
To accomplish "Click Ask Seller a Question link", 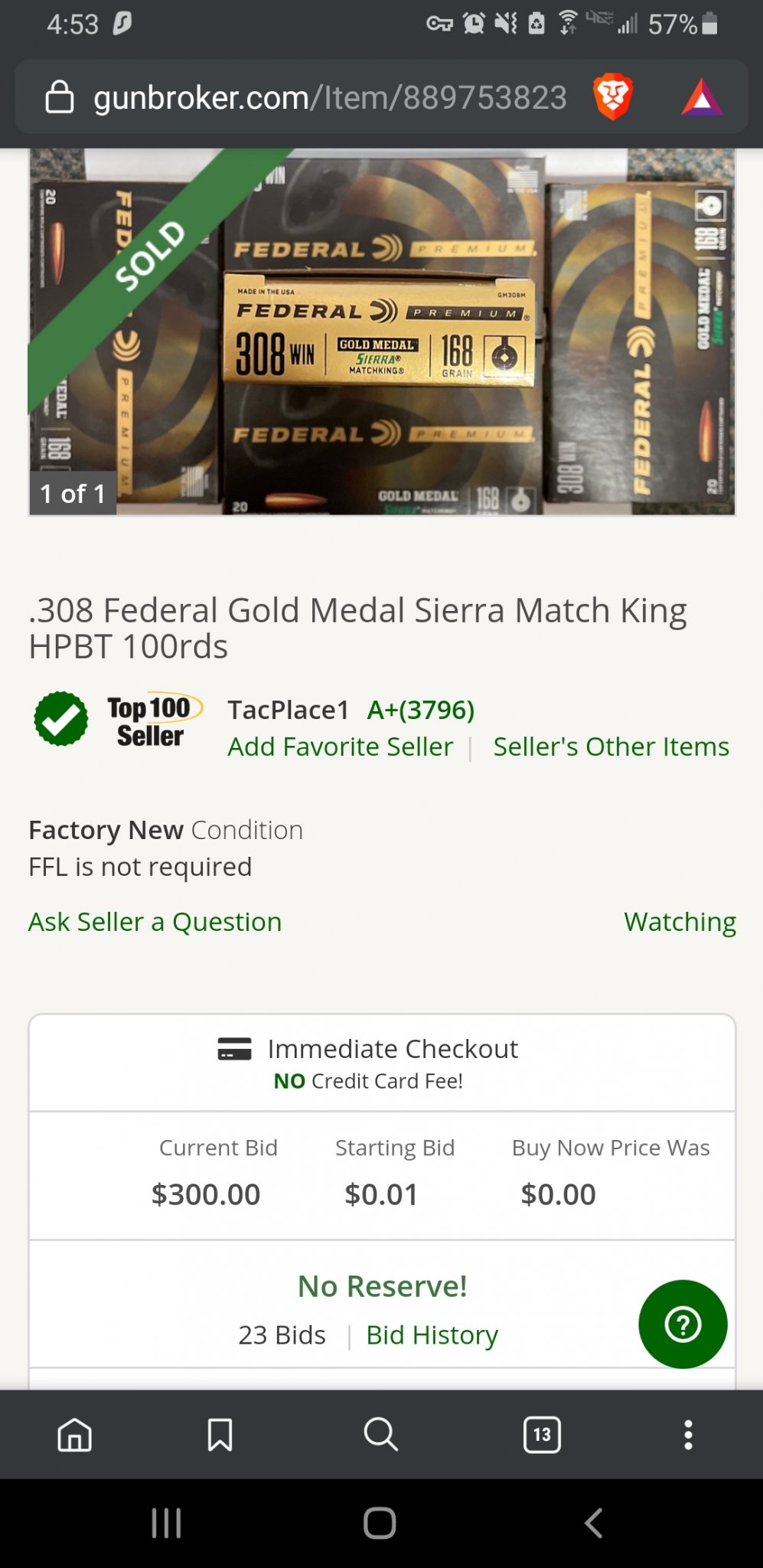I will pyautogui.click(x=155, y=922).
